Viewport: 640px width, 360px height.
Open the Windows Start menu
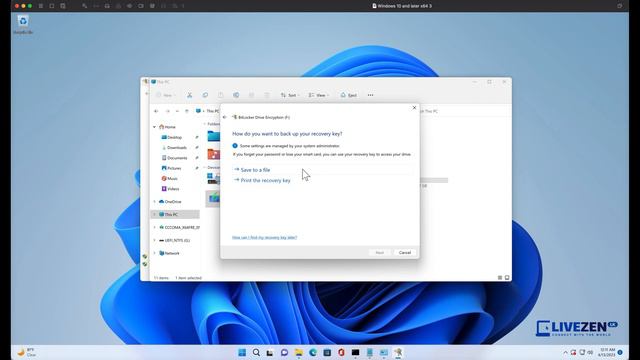242,352
